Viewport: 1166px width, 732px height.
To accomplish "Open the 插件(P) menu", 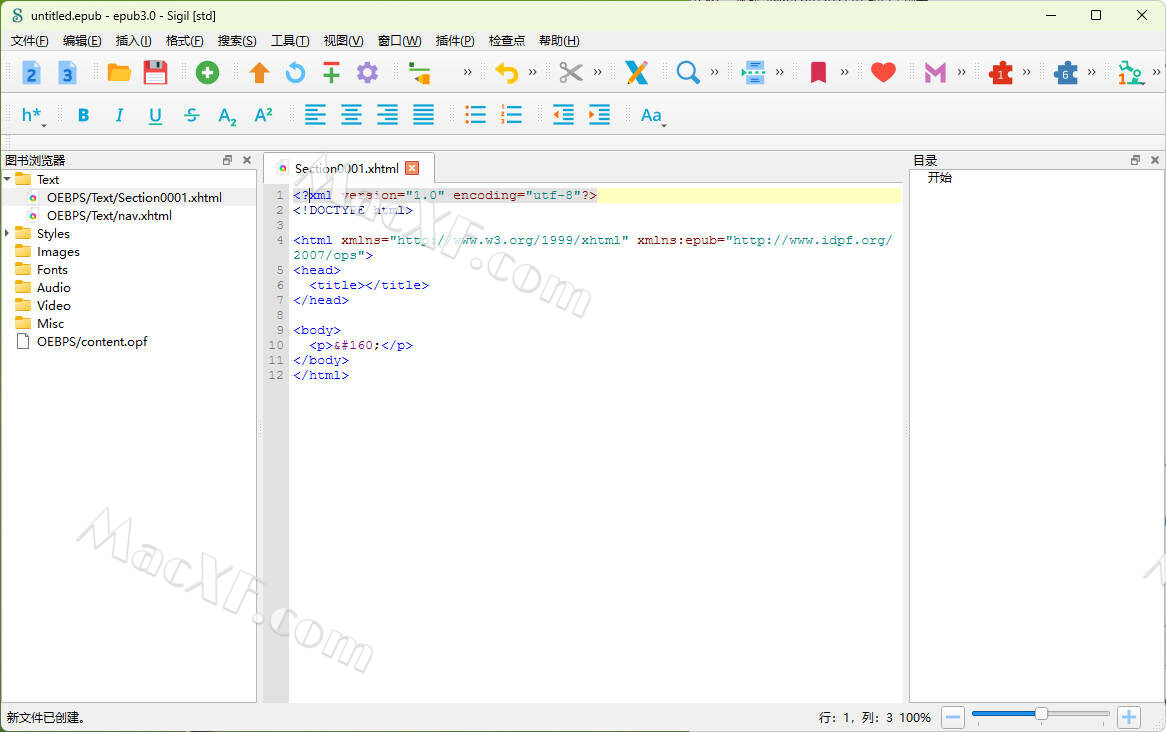I will [454, 41].
